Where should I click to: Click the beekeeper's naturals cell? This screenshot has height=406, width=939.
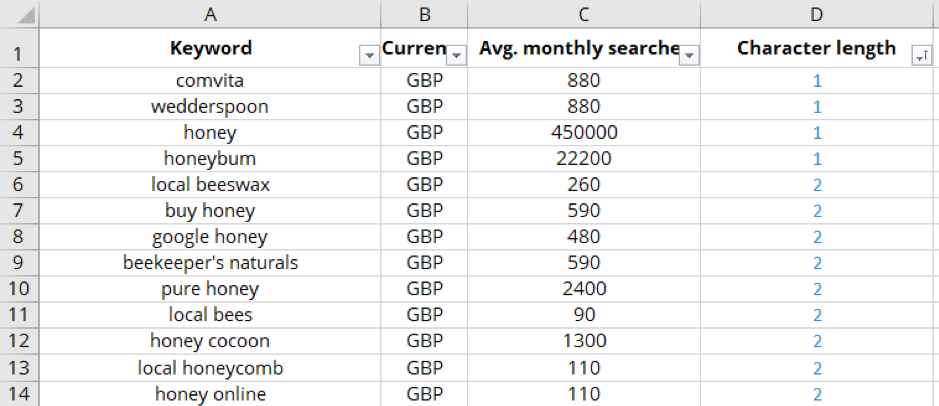tap(210, 263)
